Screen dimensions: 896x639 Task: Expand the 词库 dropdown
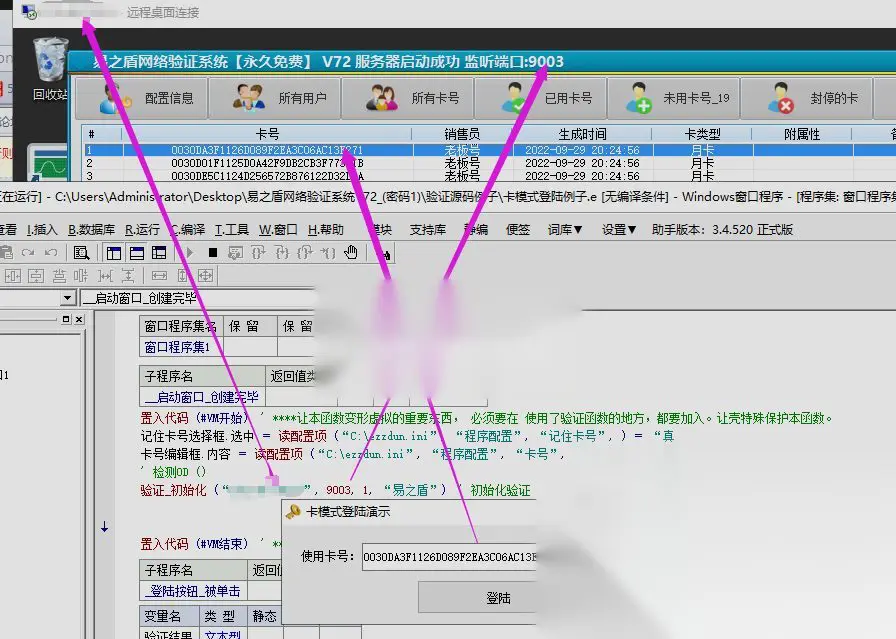coord(565,230)
